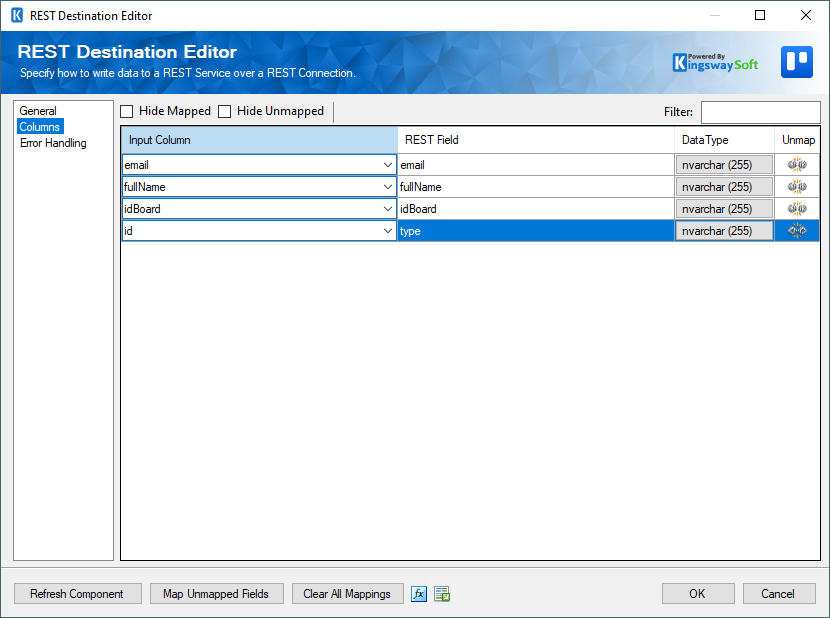Click the fullName row nvarchar (255) datatype
This screenshot has height=618, width=830.
click(x=724, y=187)
